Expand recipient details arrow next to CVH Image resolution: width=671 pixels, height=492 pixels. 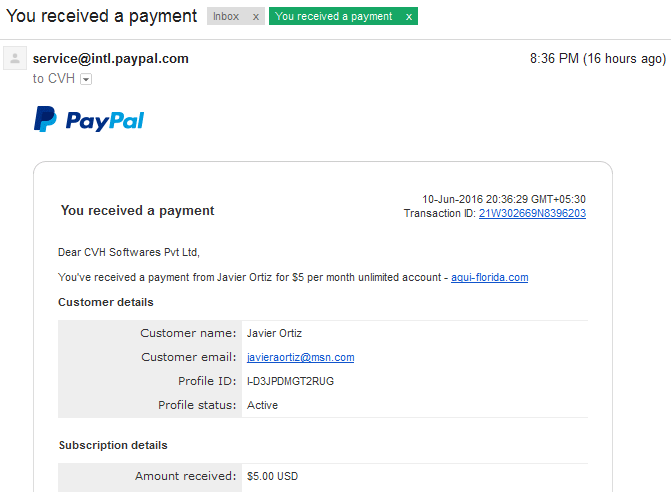pyautogui.click(x=86, y=79)
